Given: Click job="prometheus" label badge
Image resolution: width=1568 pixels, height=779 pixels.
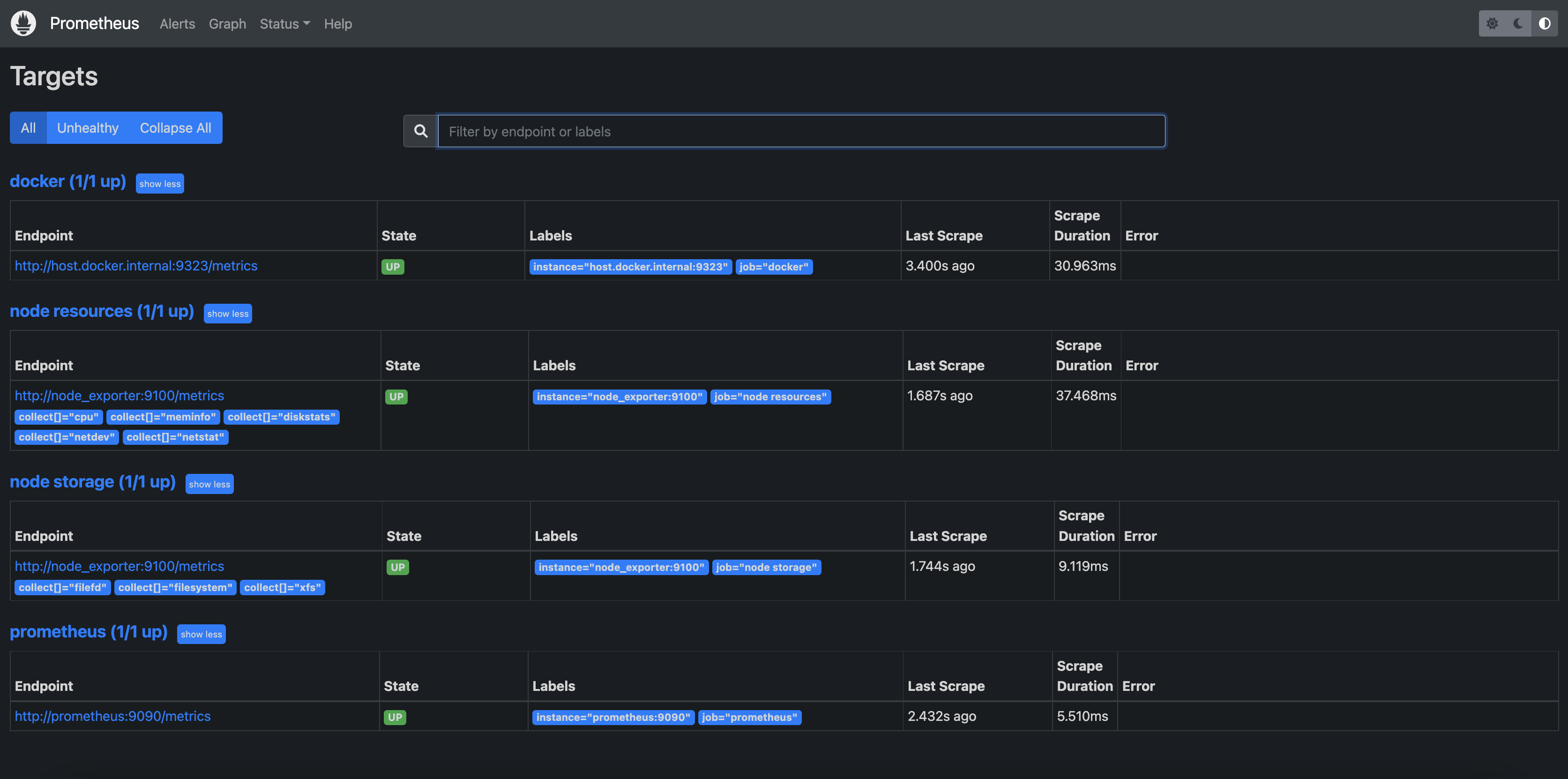Looking at the screenshot, I should (x=749, y=718).
